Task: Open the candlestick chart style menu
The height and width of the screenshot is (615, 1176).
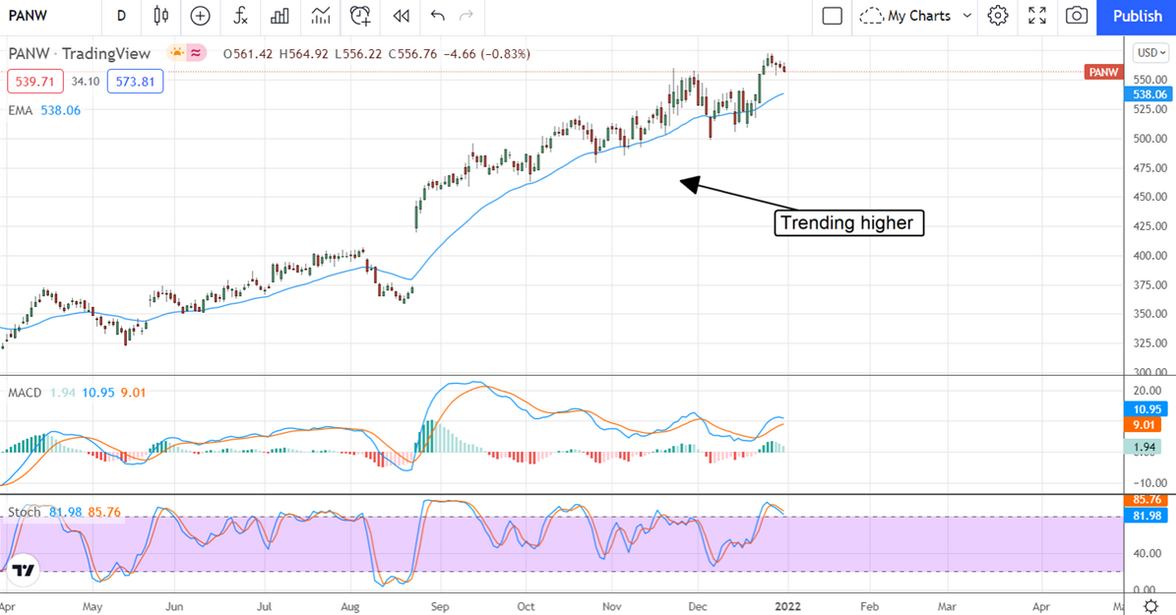Action: coord(160,16)
